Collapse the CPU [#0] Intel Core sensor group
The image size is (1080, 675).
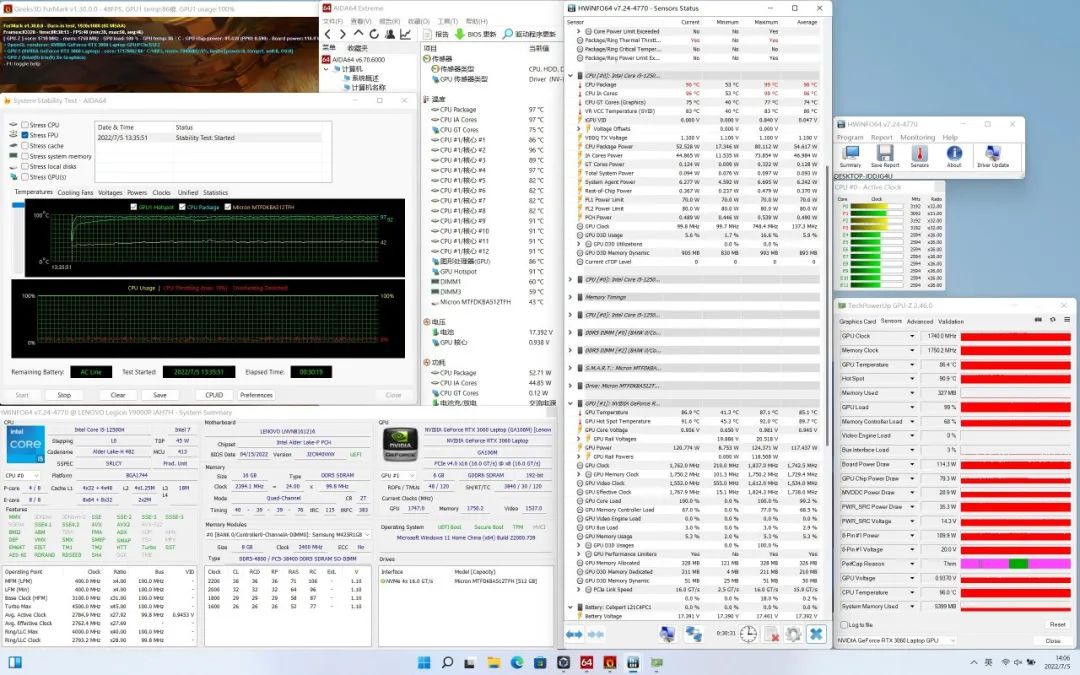click(571, 75)
